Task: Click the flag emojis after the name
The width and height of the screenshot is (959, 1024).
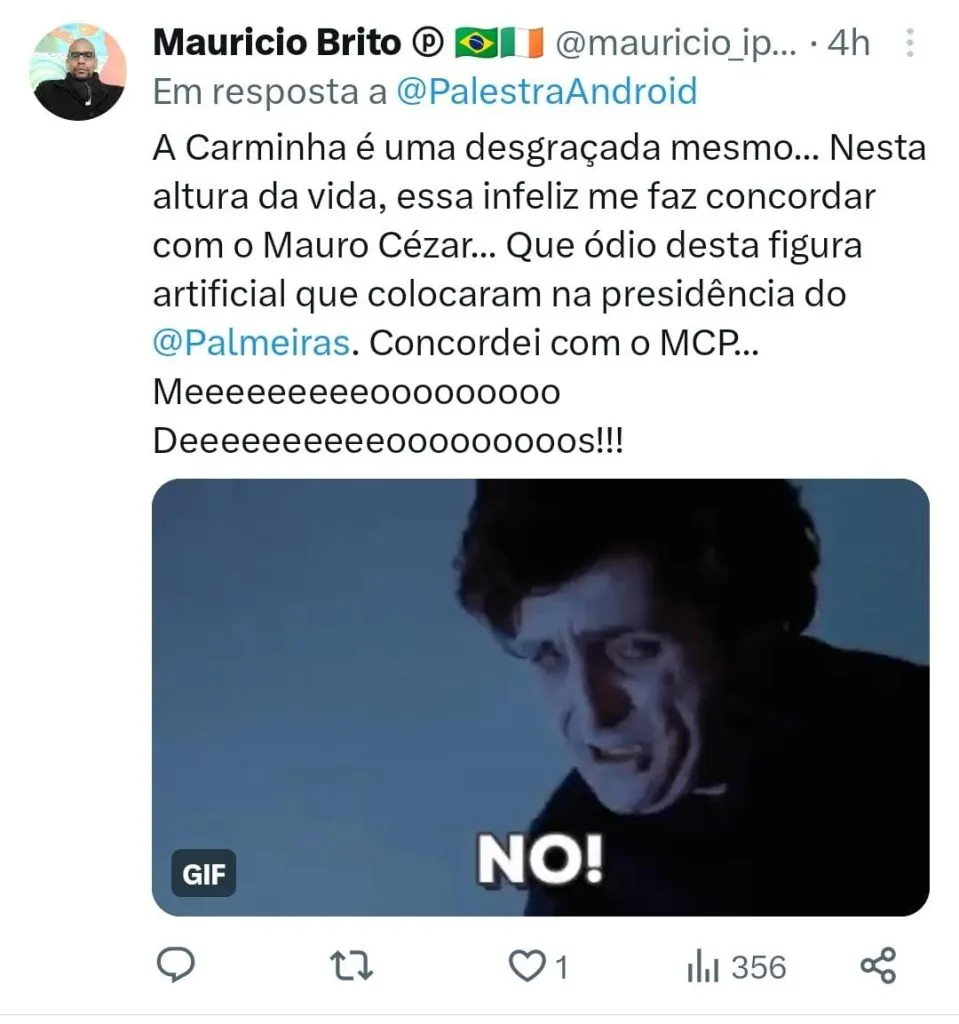Action: pyautogui.click(x=497, y=43)
